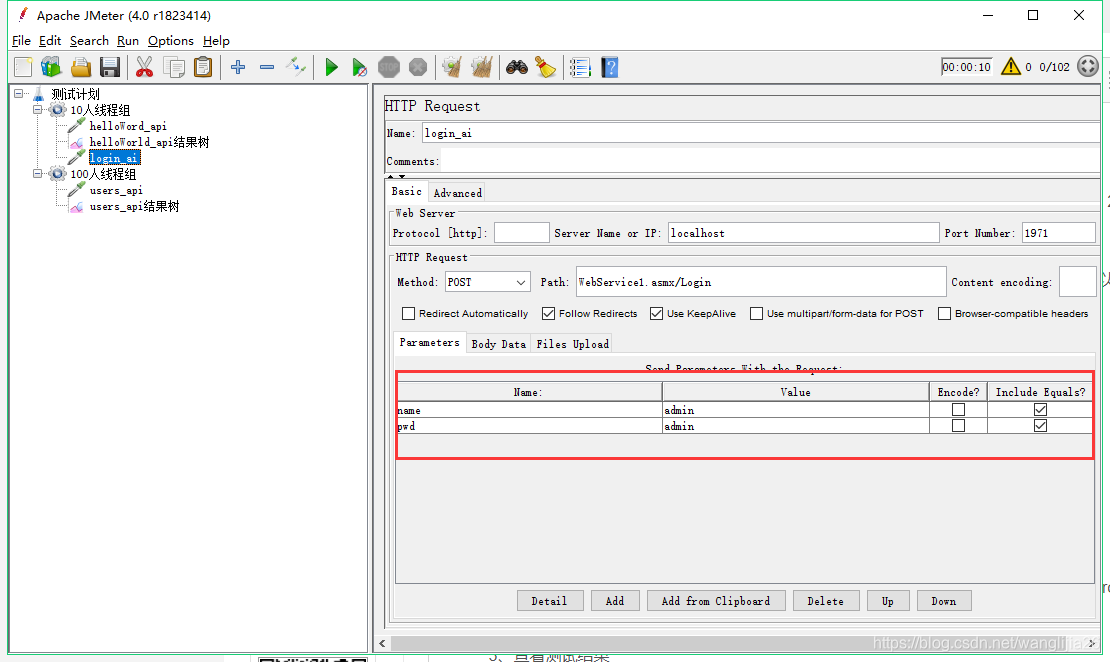
Task: Click the Path field WebService1.asmx/Login
Action: click(761, 282)
